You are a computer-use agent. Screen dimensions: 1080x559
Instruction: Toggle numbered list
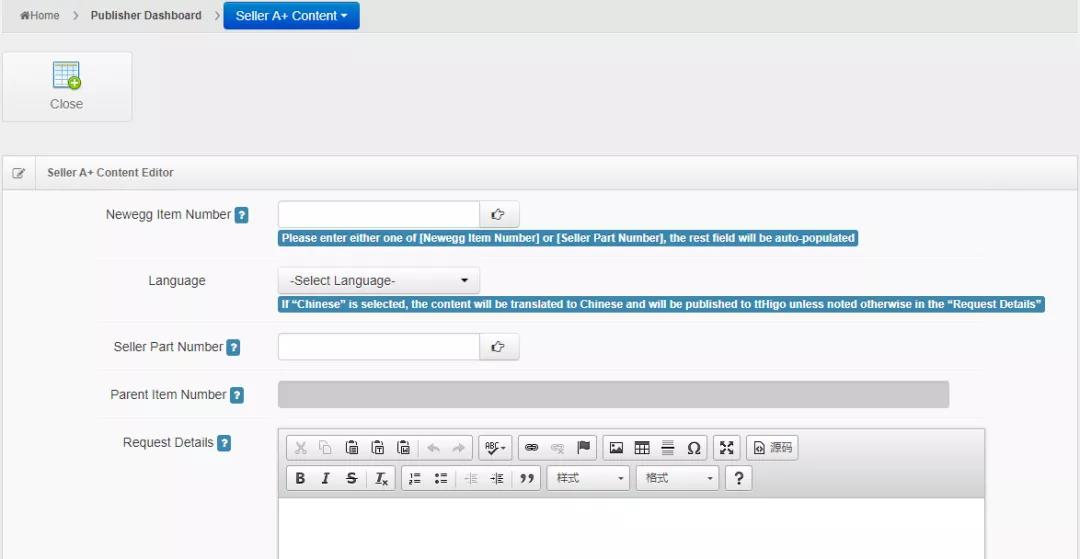coord(415,478)
